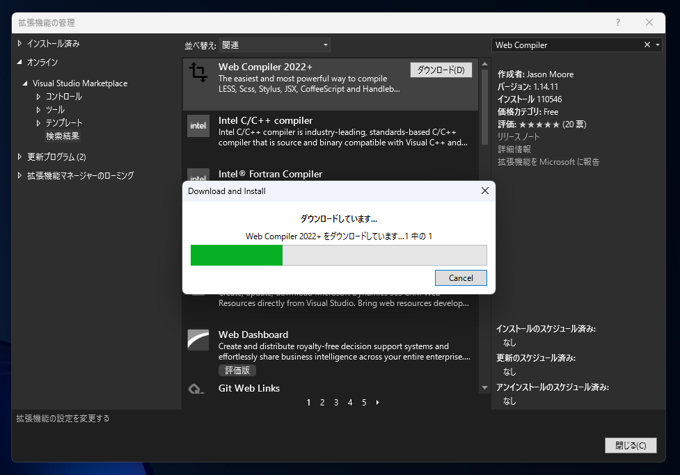Click the 評価版 badge under Web Dashboard
The image size is (680, 475).
pos(237,370)
